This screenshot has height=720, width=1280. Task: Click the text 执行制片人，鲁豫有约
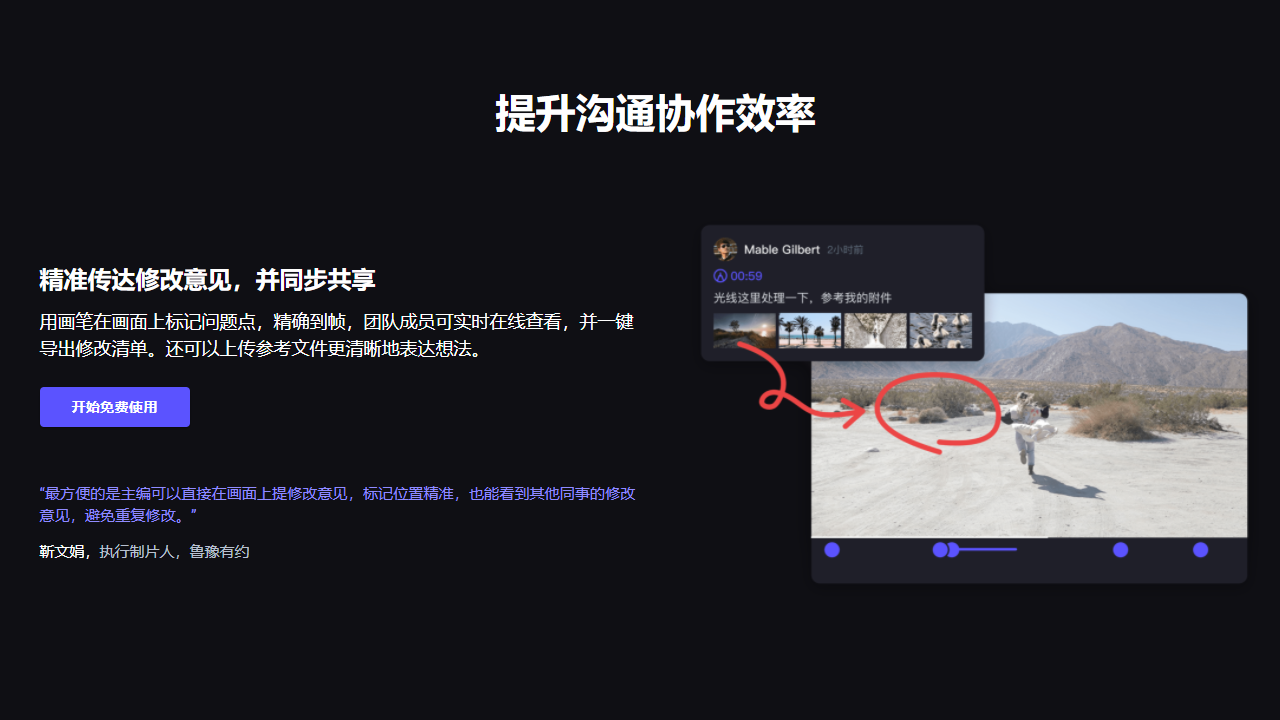tap(174, 551)
